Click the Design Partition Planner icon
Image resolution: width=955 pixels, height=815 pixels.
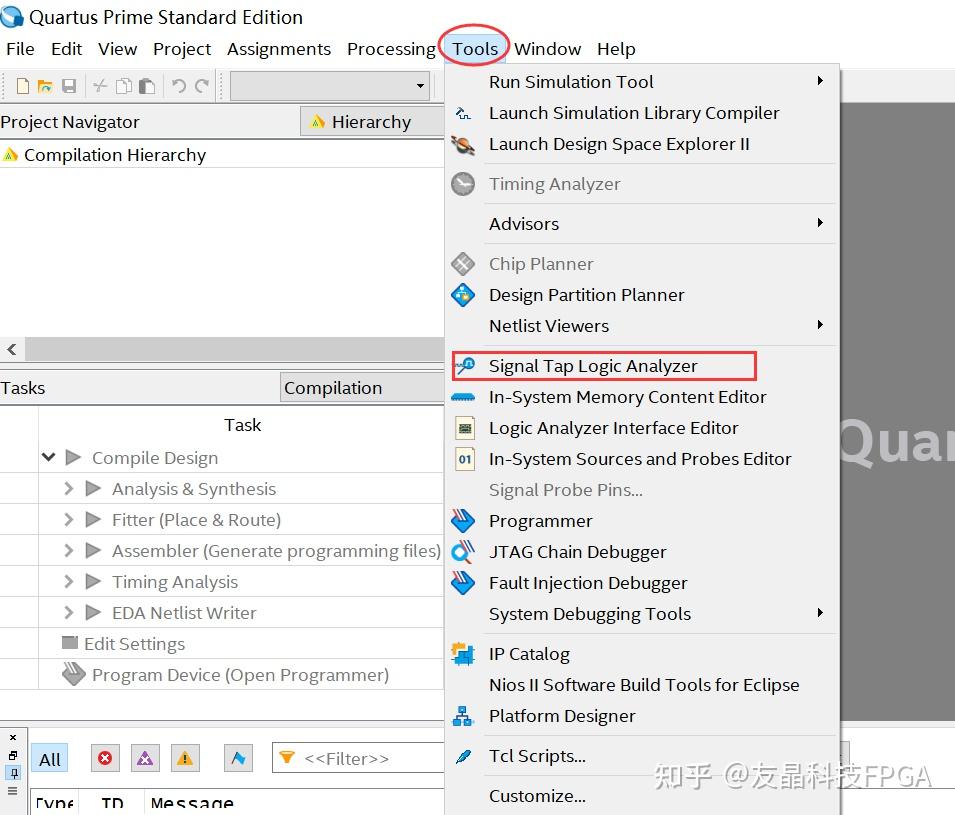pyautogui.click(x=463, y=295)
